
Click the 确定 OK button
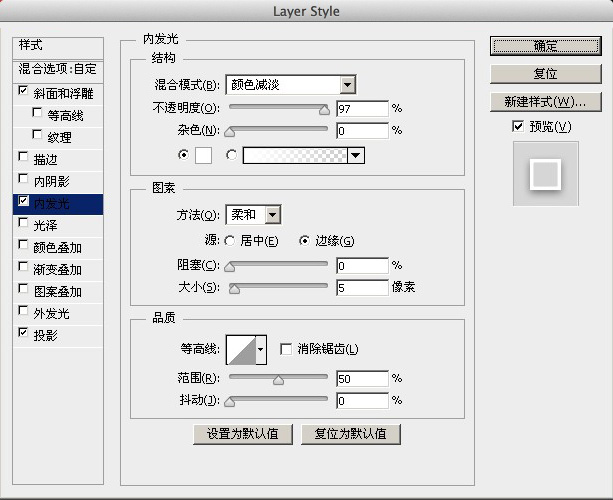coord(546,46)
